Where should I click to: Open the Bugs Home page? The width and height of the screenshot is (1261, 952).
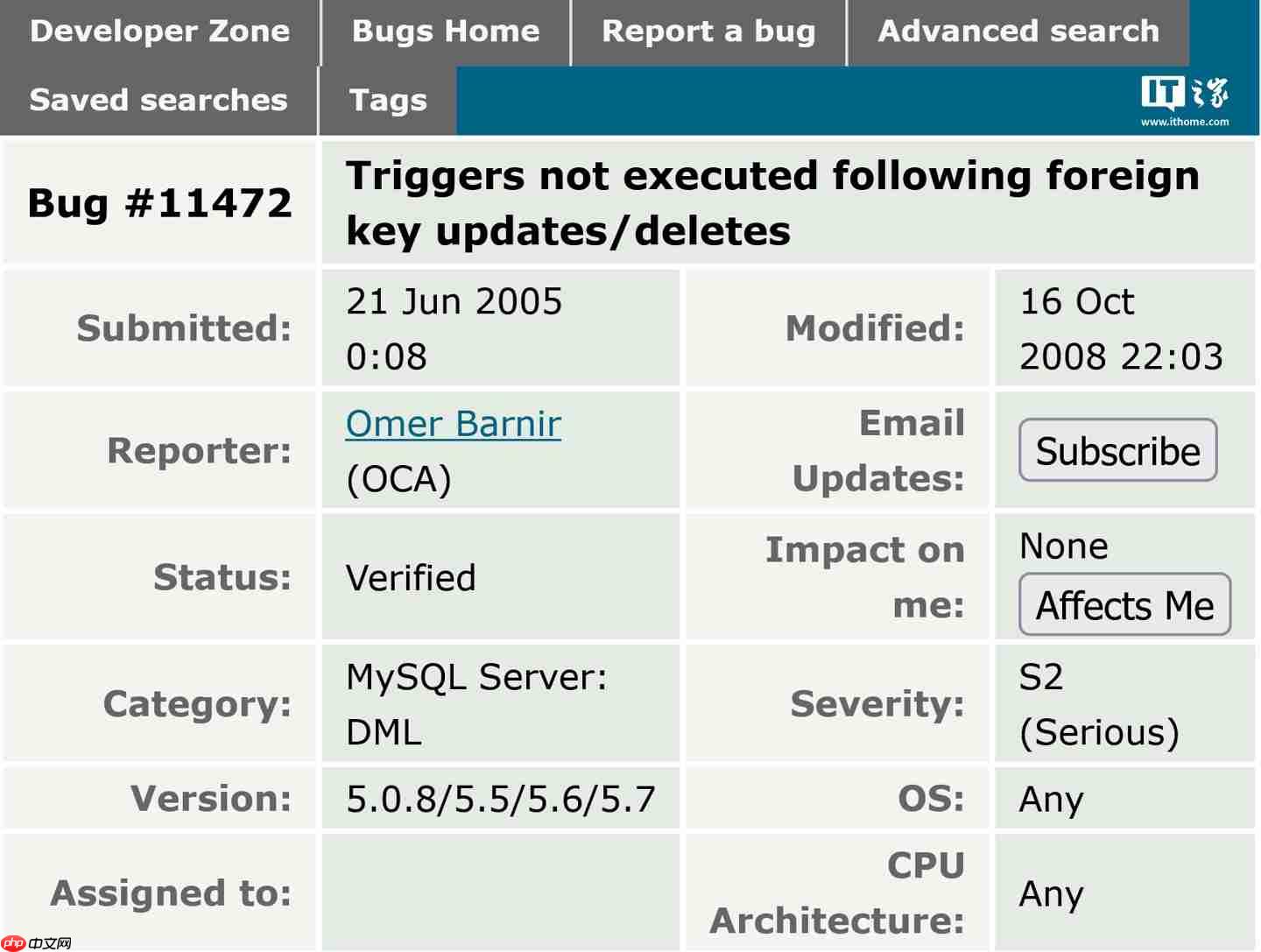(x=445, y=32)
